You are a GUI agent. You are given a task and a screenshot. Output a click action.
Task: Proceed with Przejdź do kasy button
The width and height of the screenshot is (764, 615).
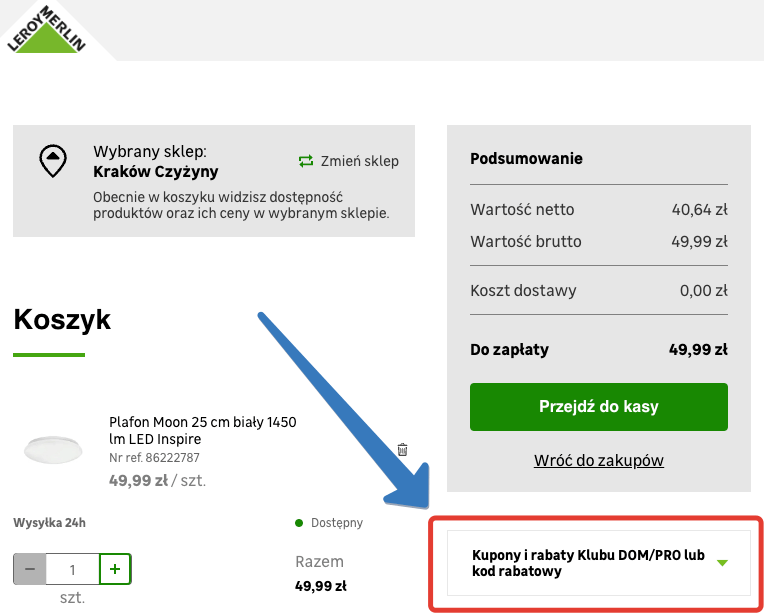(598, 407)
